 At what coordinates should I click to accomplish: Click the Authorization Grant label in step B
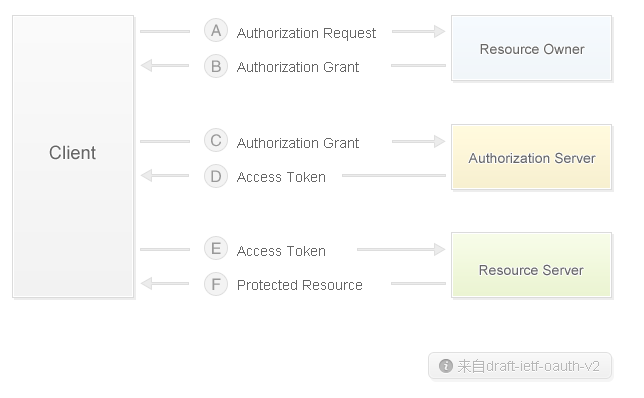pyautogui.click(x=298, y=67)
